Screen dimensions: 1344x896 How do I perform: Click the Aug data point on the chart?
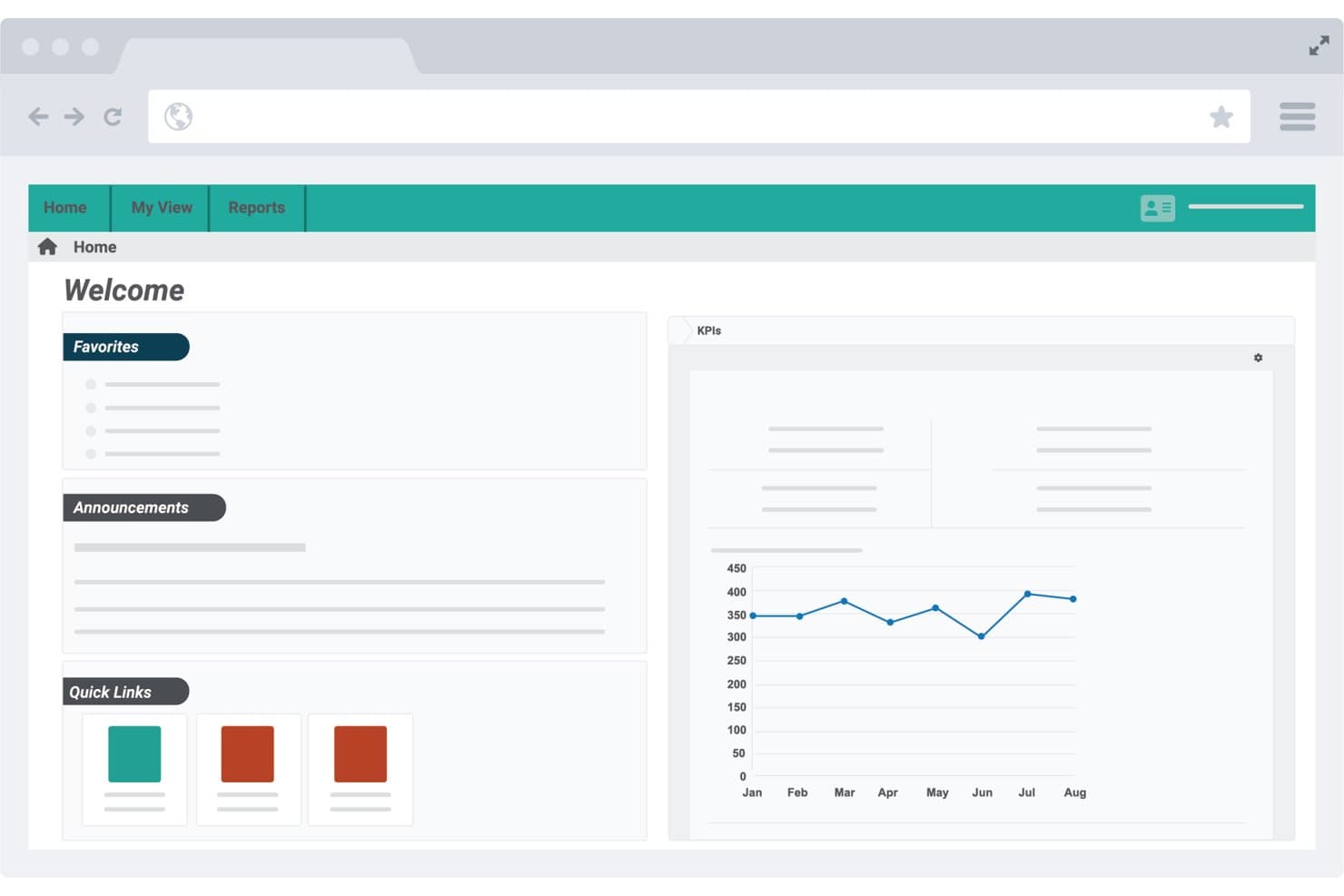pos(1073,599)
